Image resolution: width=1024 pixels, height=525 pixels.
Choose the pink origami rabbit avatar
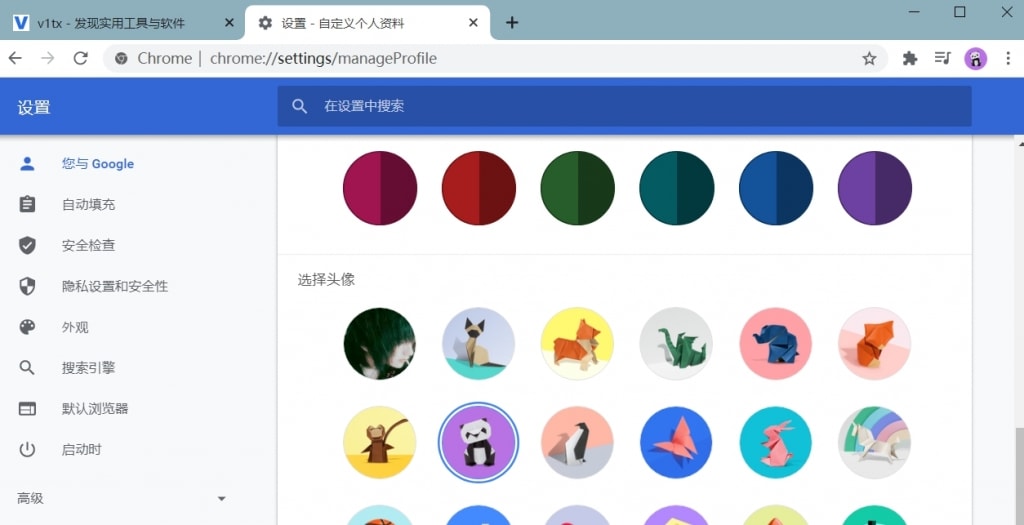point(776,443)
